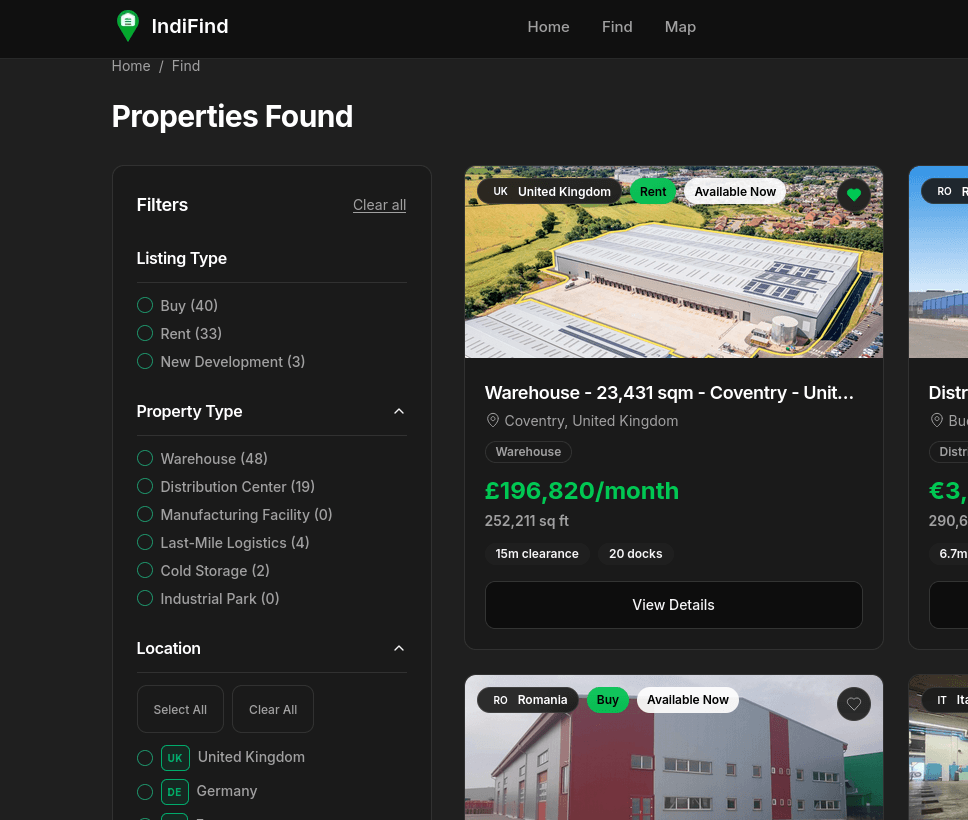Viewport: 968px width, 820px height.
Task: Click Select All in Location filter
Action: (x=180, y=709)
